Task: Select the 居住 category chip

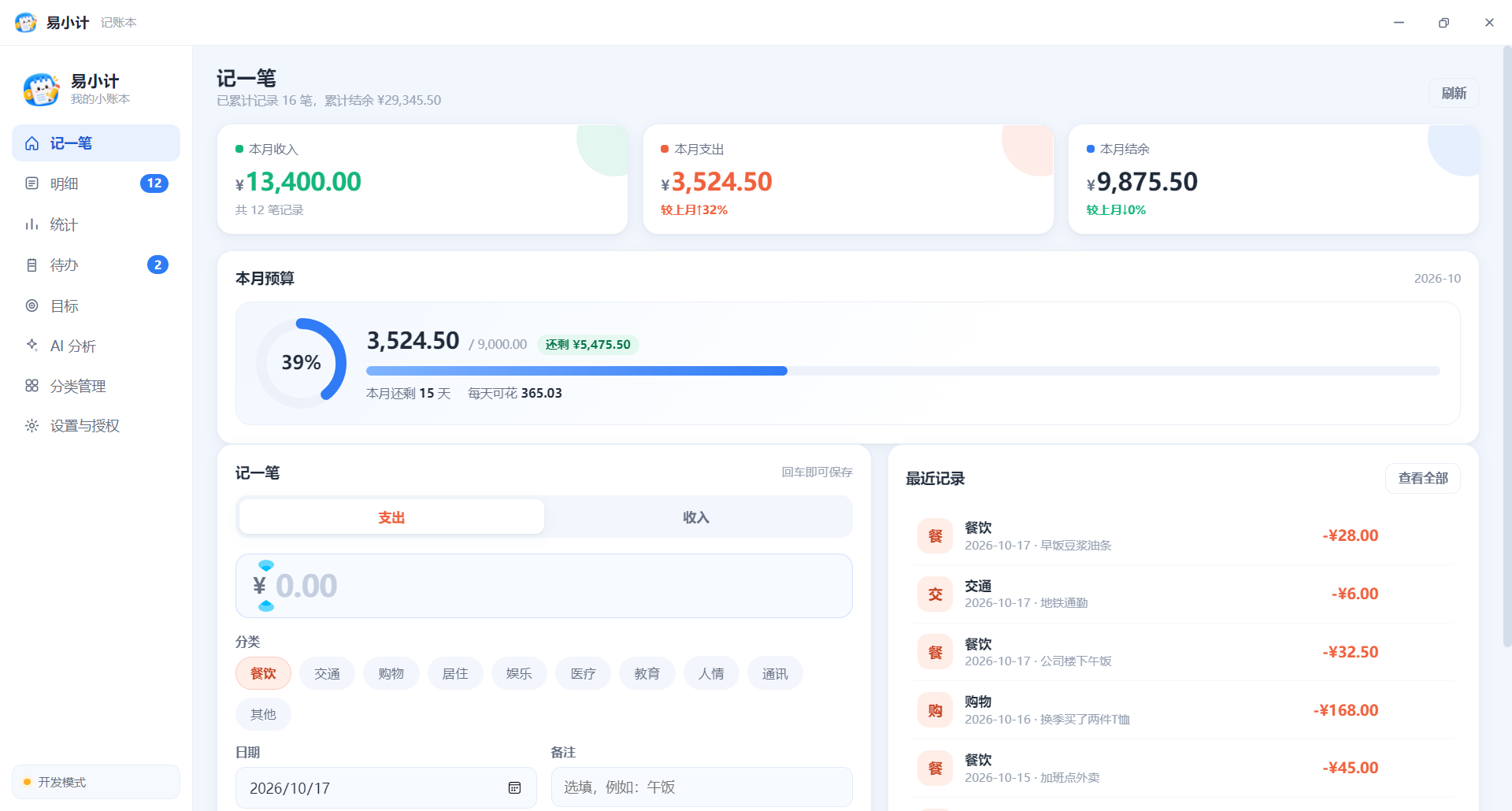Action: click(x=455, y=673)
